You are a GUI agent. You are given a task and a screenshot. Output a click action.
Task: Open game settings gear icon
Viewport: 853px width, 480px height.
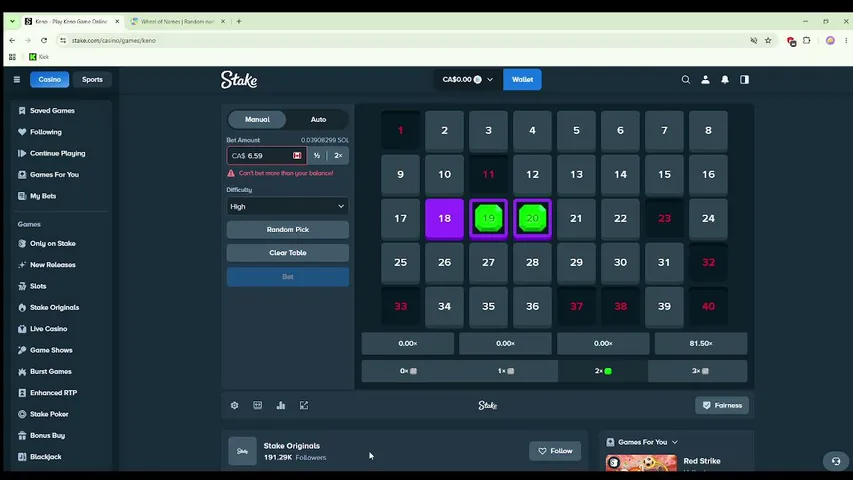(x=234, y=405)
